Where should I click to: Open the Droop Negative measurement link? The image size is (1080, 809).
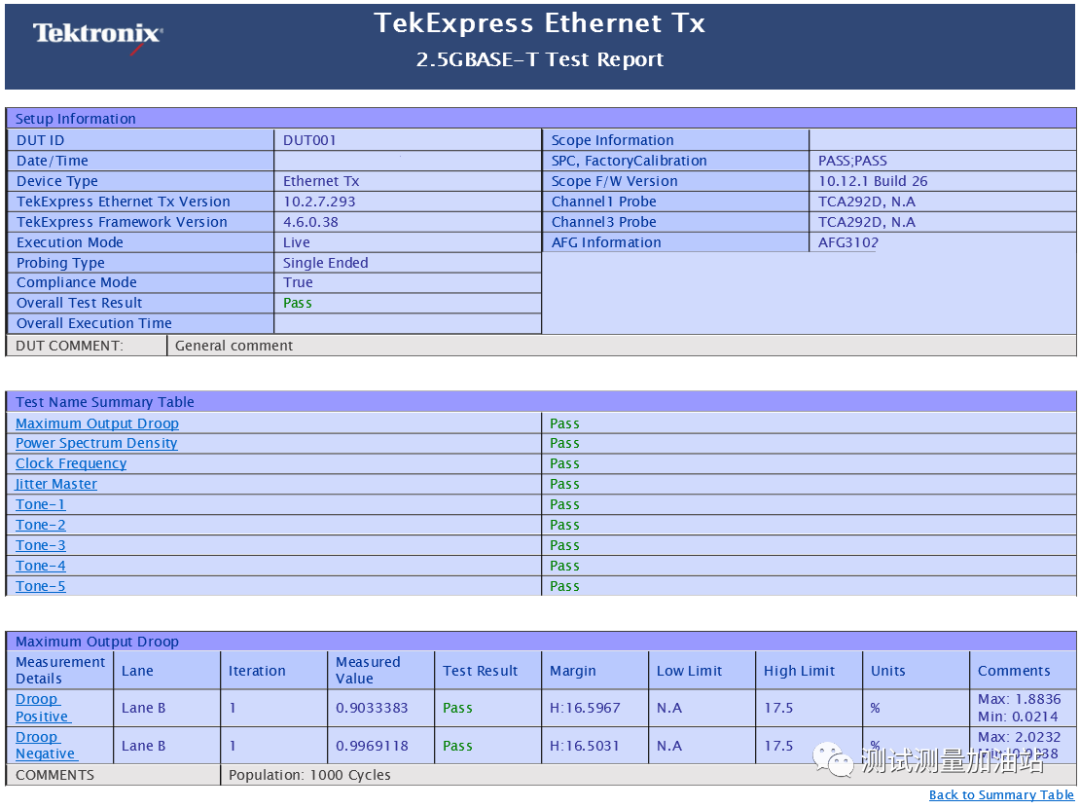[x=46, y=746]
